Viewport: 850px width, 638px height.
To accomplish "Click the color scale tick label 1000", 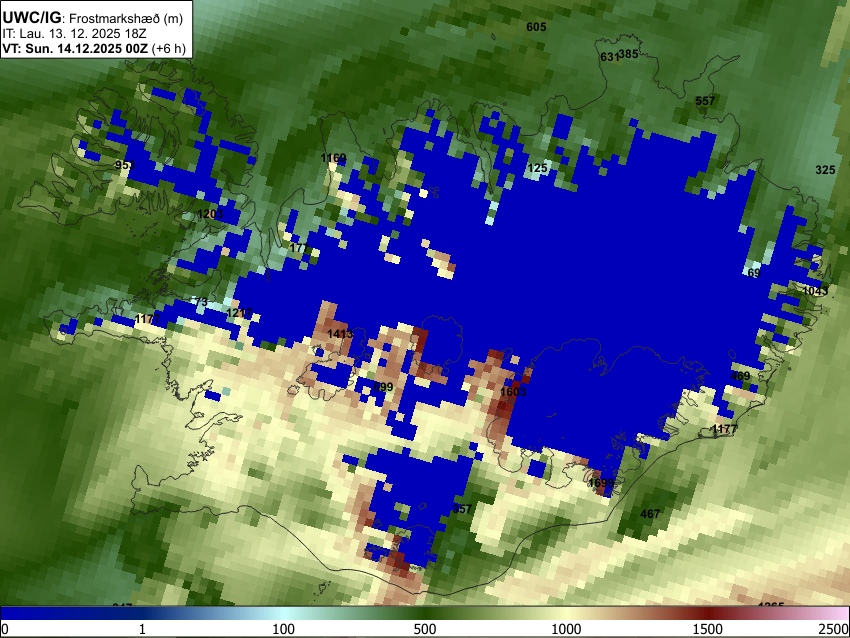I will (566, 629).
